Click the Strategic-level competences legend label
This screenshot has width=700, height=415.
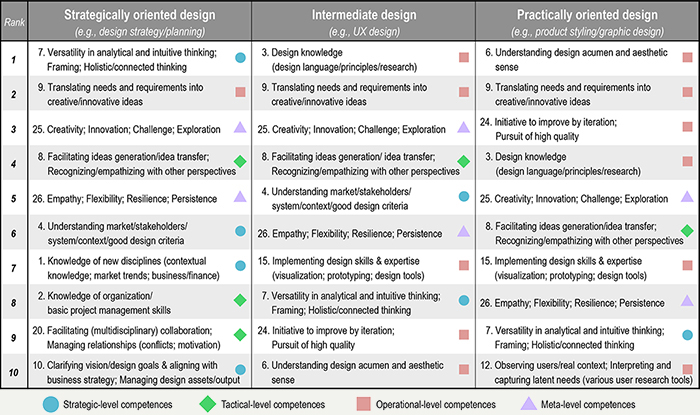pos(117,405)
